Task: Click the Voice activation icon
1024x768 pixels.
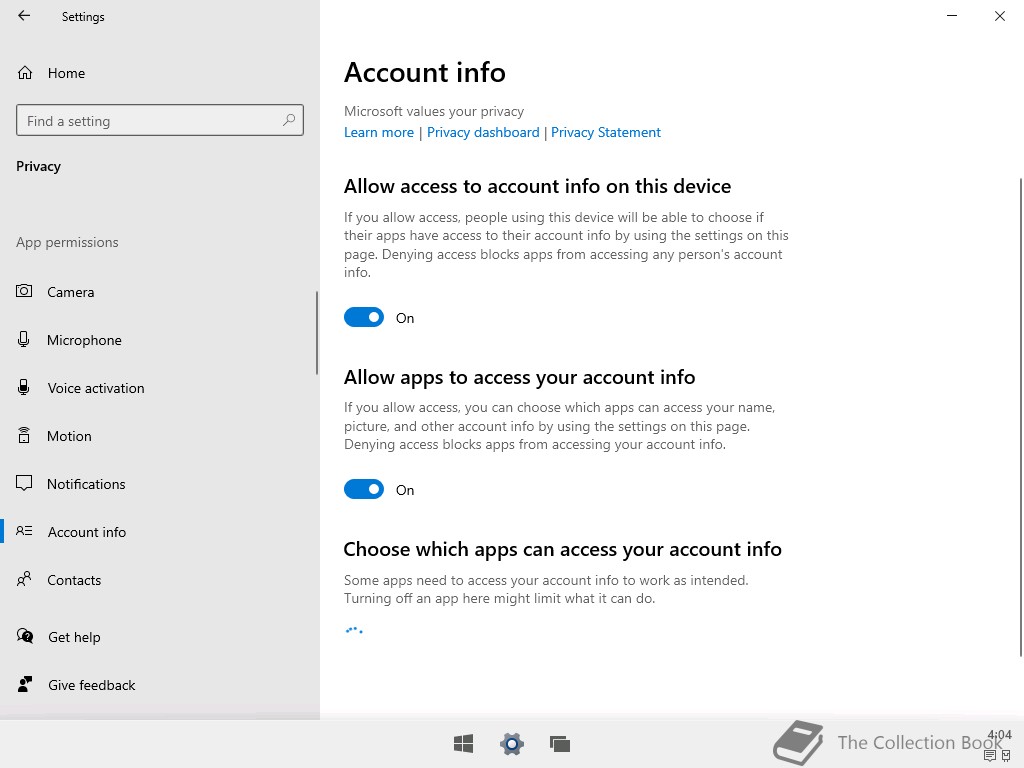Action: tap(24, 387)
